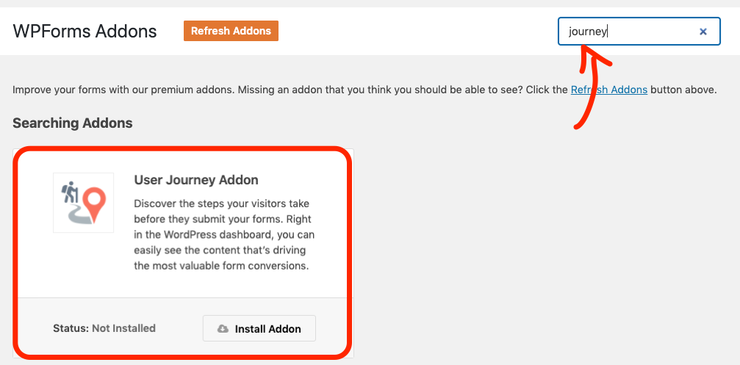Click the Install Addon text label

(x=268, y=329)
